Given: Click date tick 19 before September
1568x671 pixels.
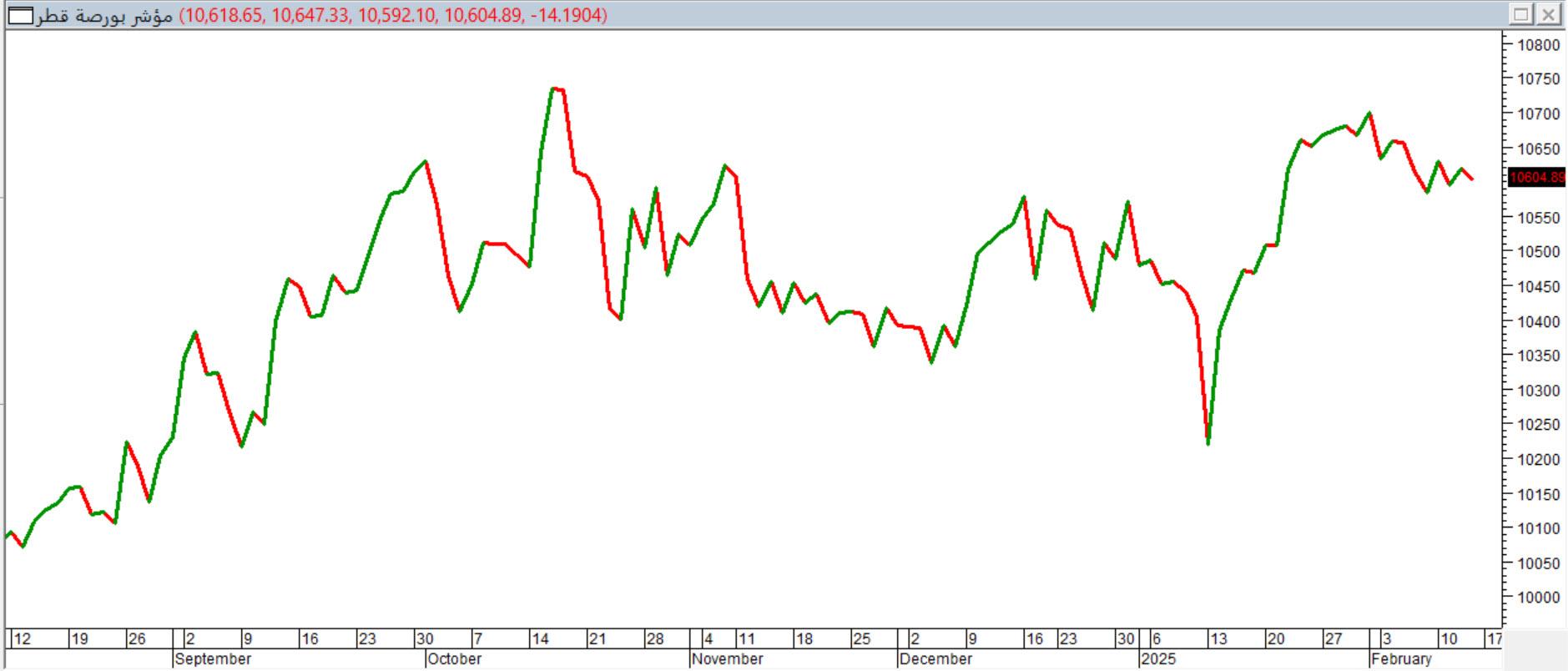Looking at the screenshot, I should 79,639.
